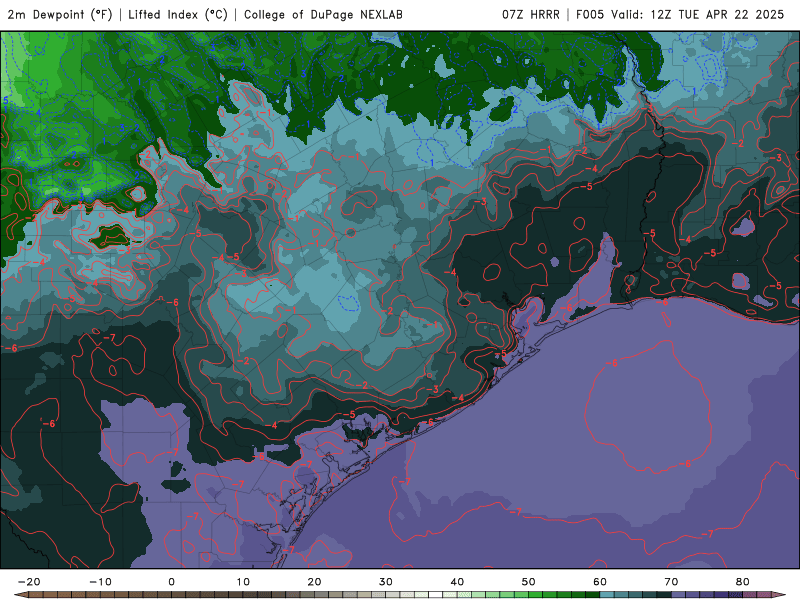Screen dimensions: 800x600
Task: Click the "F005" forecast hour text
Action: click(590, 15)
